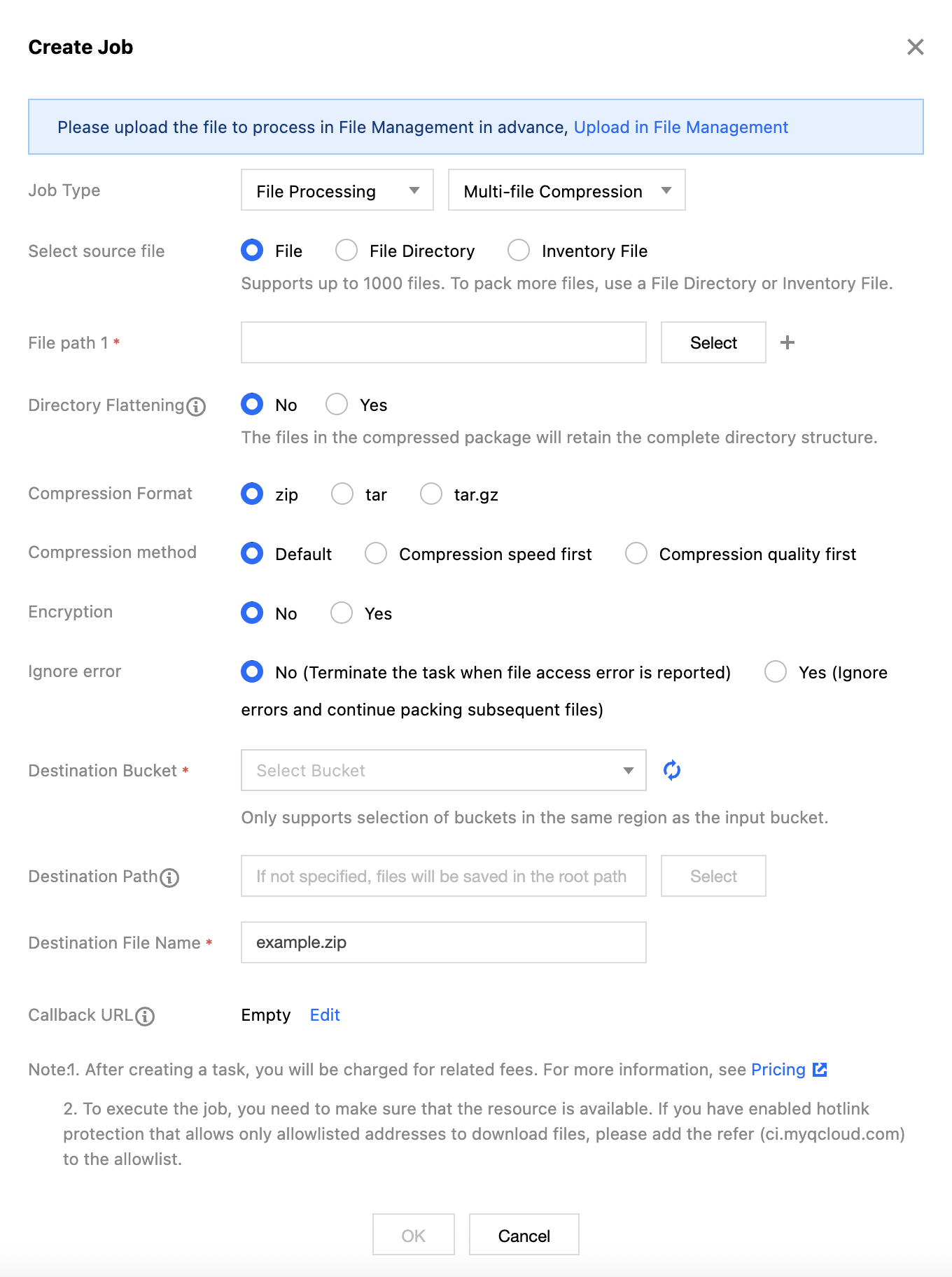Click Select button beside File path 1

[x=713, y=342]
